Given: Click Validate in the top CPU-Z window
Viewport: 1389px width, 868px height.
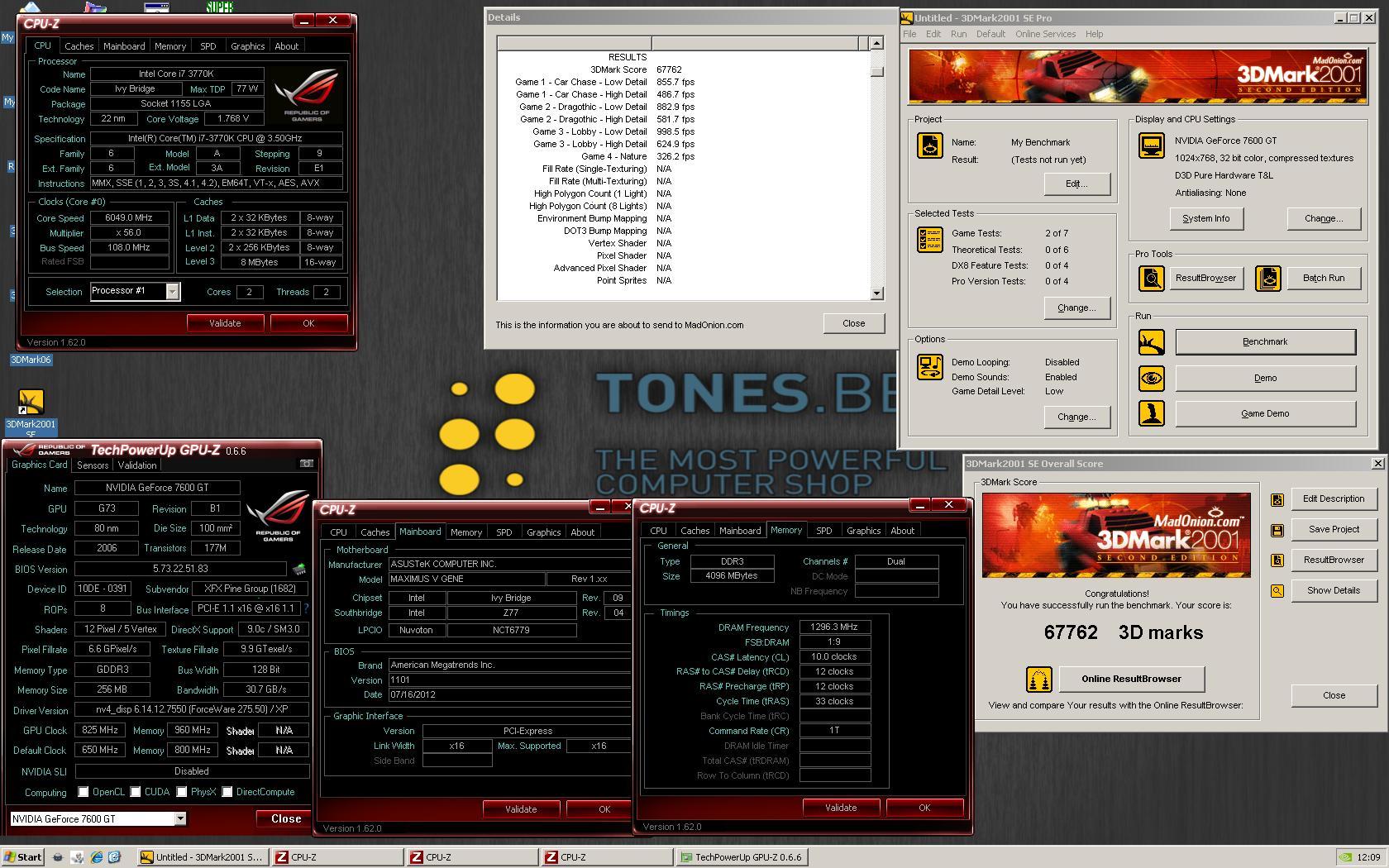Looking at the screenshot, I should pyautogui.click(x=225, y=323).
